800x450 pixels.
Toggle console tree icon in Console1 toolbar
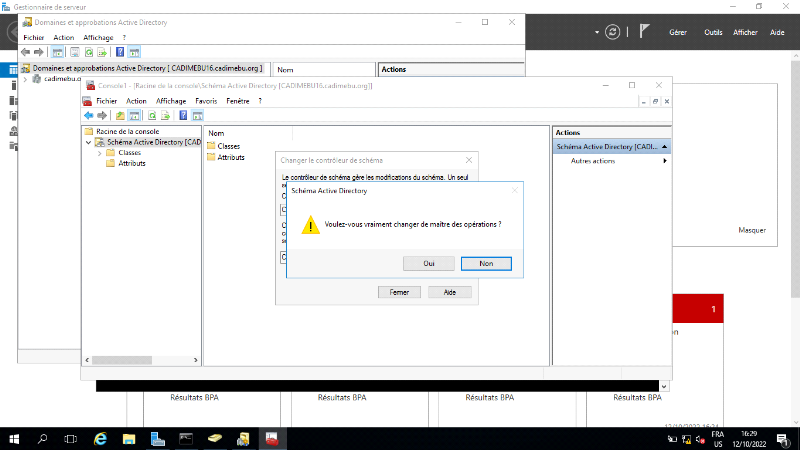tap(134, 115)
